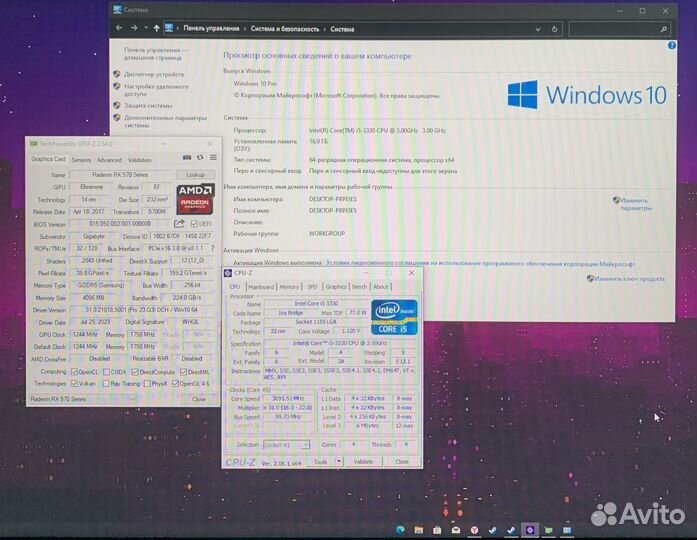
Task: Switch to the Validation tab in GPU-Z
Action: 140,160
